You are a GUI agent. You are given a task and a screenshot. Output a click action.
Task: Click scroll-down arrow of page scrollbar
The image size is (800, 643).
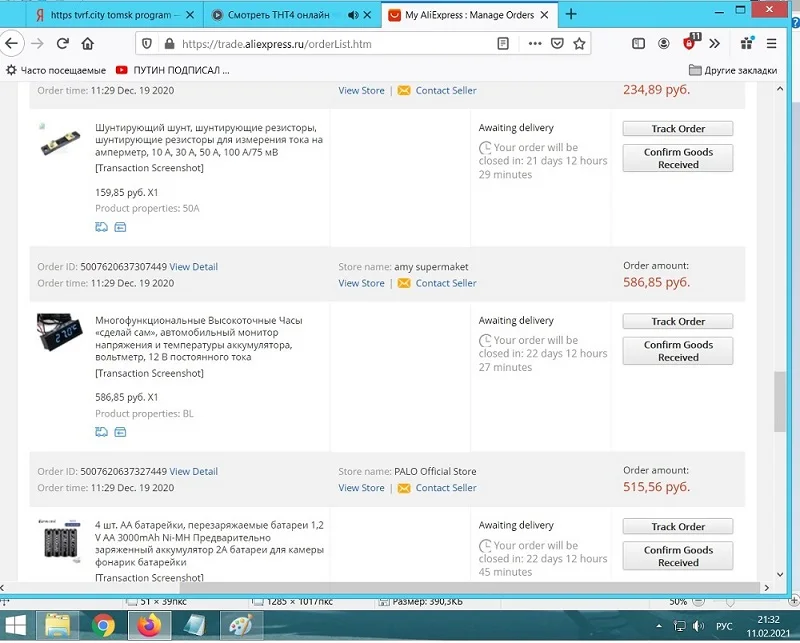pos(780,575)
